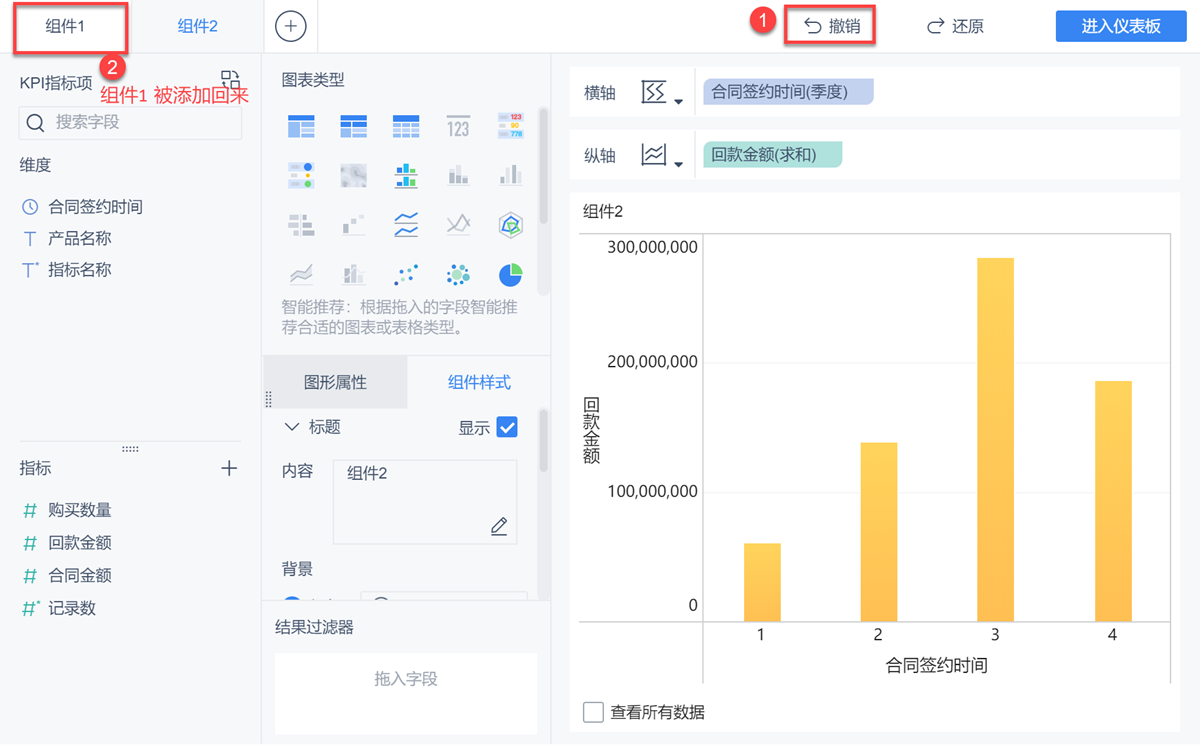The width and height of the screenshot is (1200, 745).
Task: Click the vertical grip handle beside 图形属性
Action: (267, 399)
